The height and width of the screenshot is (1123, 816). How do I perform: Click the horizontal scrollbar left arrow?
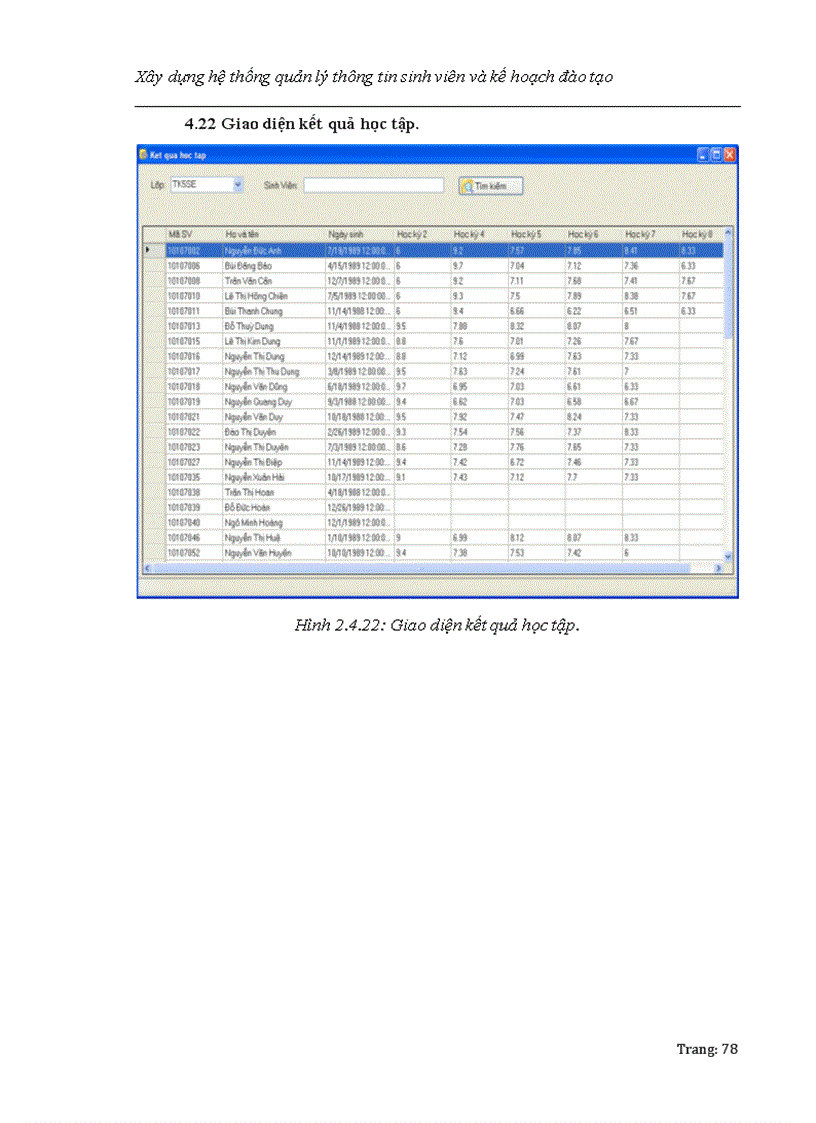(146, 568)
